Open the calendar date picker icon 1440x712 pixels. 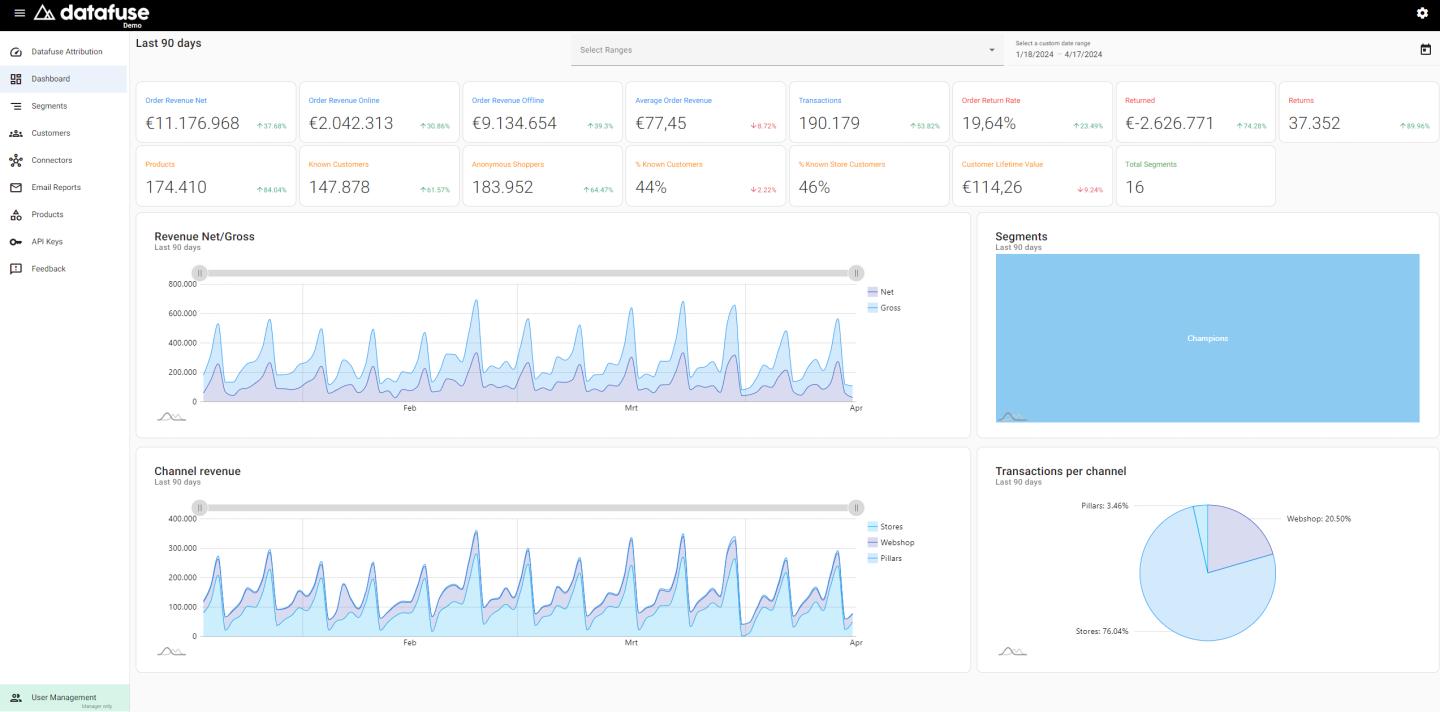tap(1425, 50)
